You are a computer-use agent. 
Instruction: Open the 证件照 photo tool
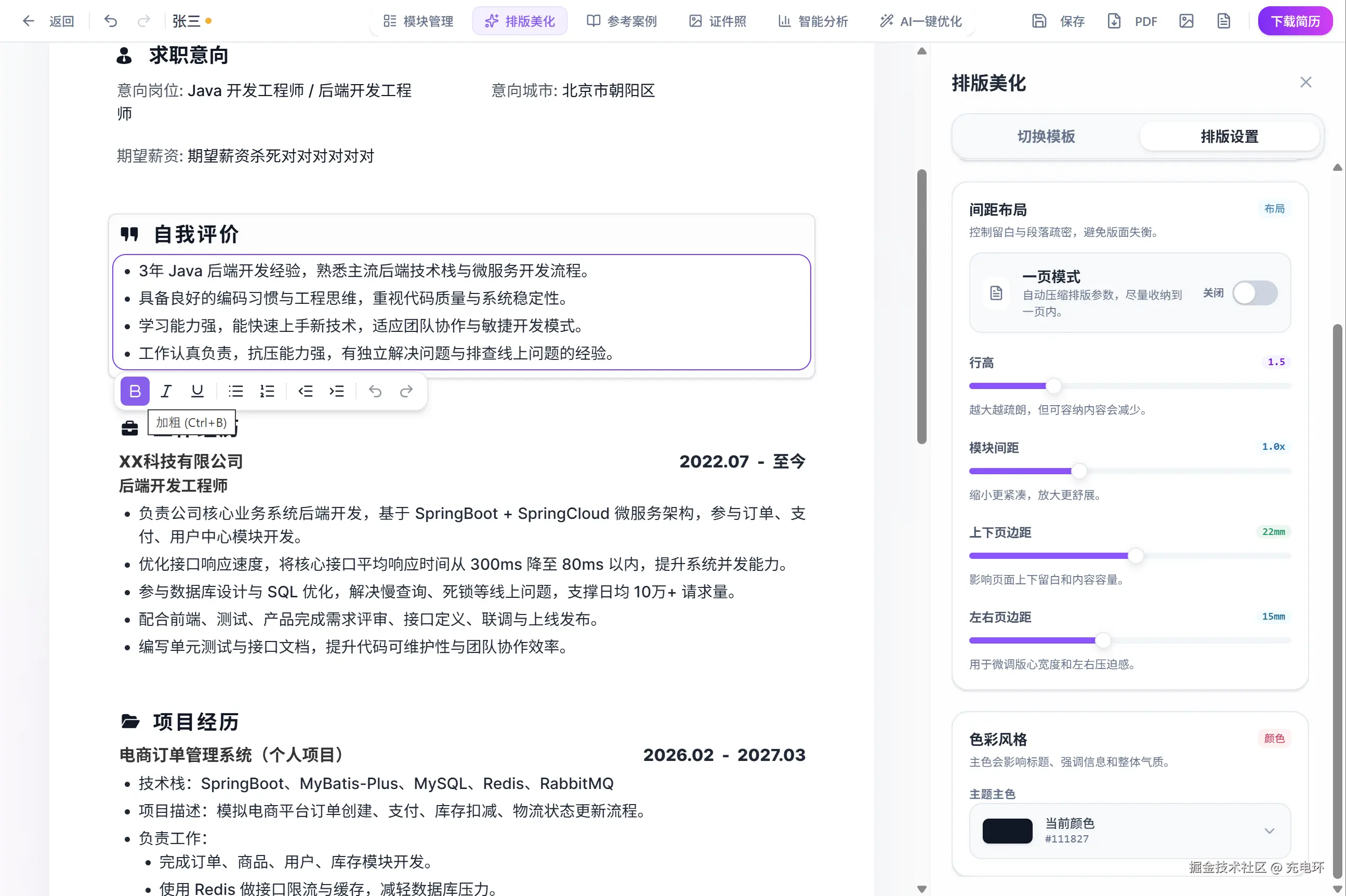tap(716, 21)
